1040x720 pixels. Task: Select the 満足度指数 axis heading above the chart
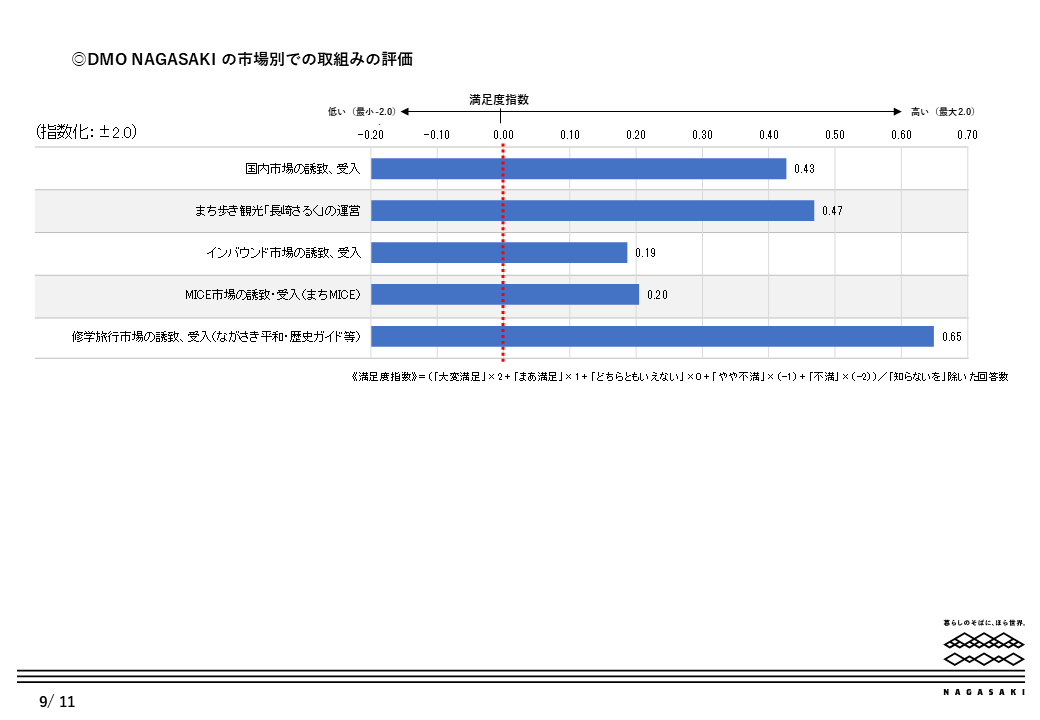pyautogui.click(x=499, y=99)
